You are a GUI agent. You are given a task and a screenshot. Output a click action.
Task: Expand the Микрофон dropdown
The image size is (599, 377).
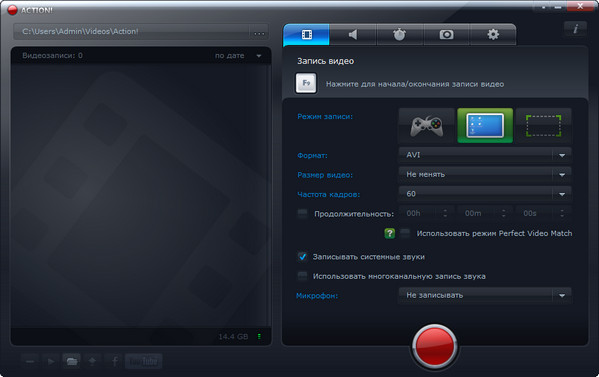pyautogui.click(x=485, y=295)
